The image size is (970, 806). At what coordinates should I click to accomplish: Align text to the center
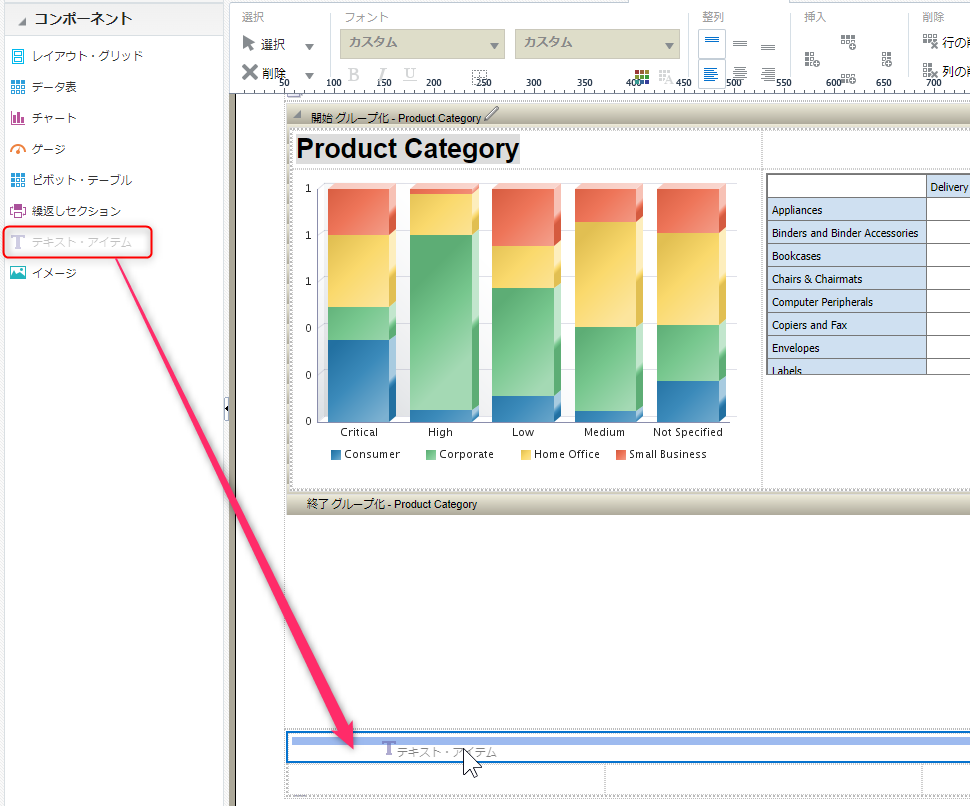[740, 74]
